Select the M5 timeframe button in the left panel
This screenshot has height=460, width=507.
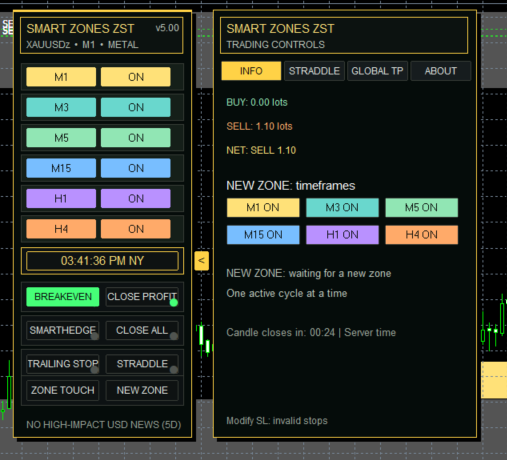(61, 138)
